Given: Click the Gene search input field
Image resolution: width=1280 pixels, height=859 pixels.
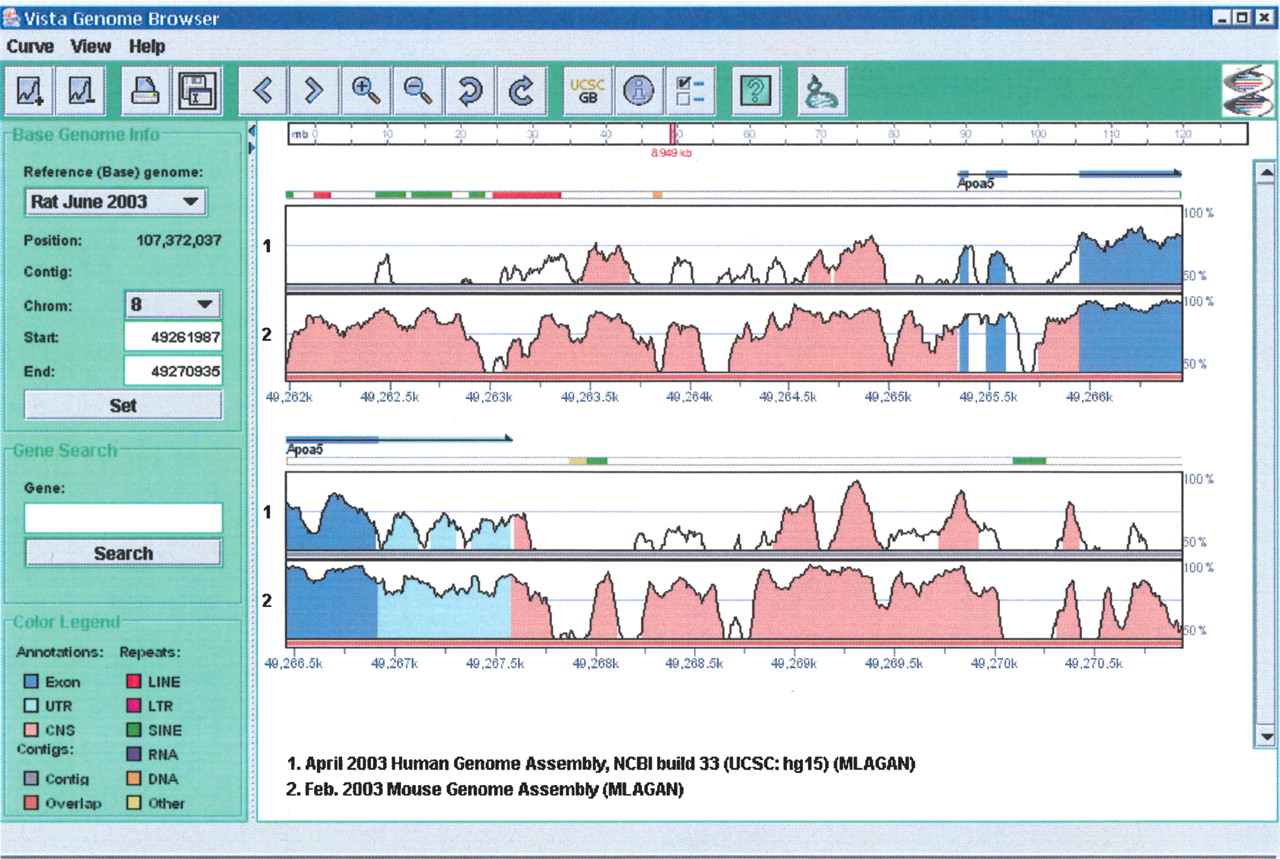Looking at the screenshot, I should coord(123,517).
